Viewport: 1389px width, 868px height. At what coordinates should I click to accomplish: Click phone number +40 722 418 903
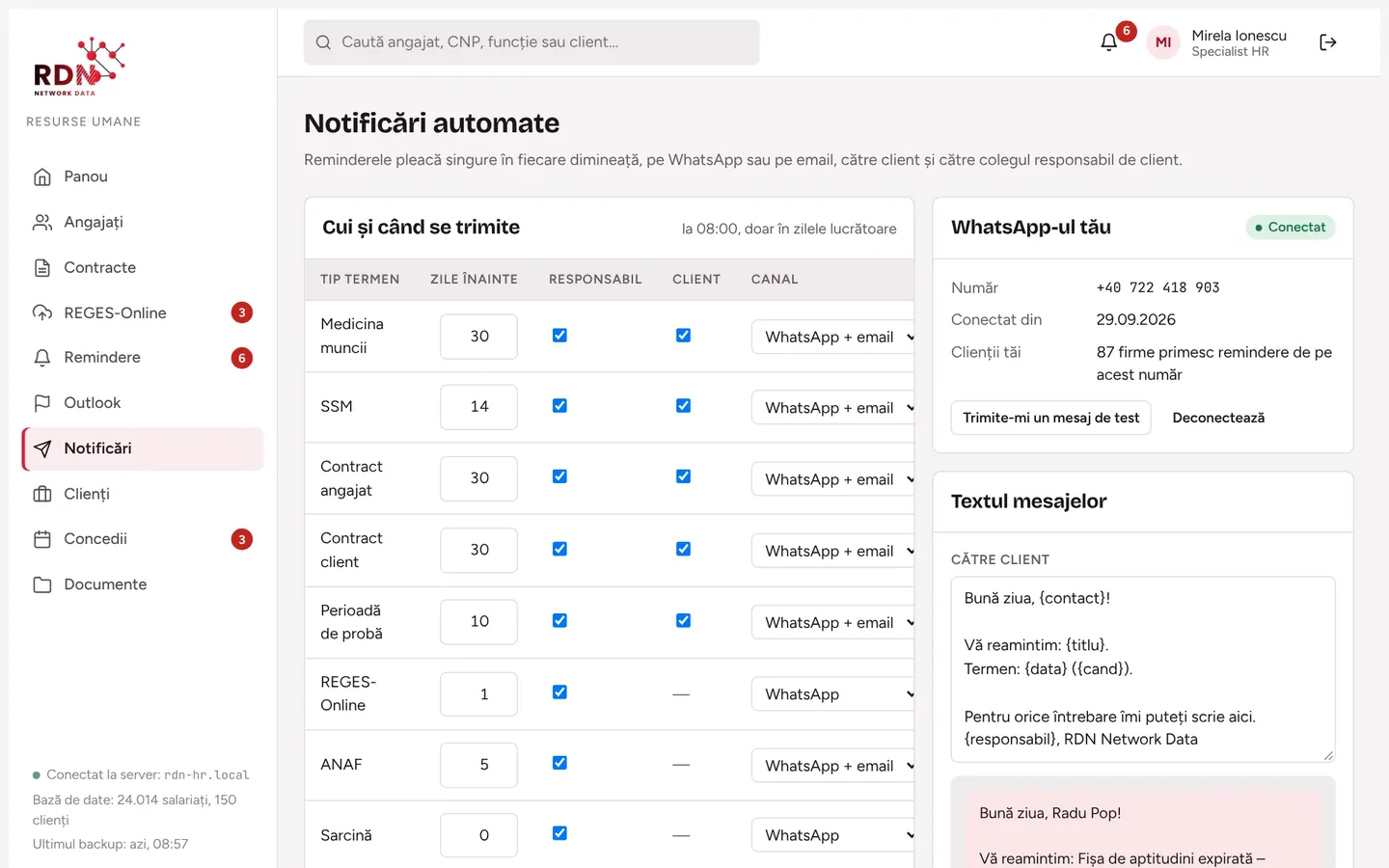1157,287
